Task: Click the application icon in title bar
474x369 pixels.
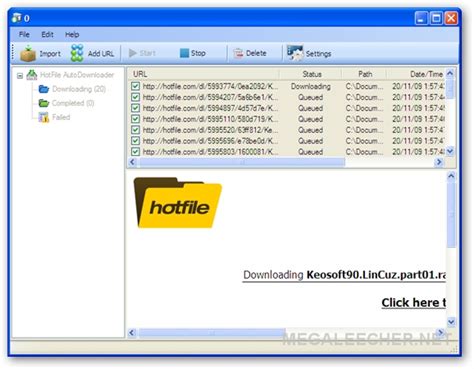Action: coord(16,18)
